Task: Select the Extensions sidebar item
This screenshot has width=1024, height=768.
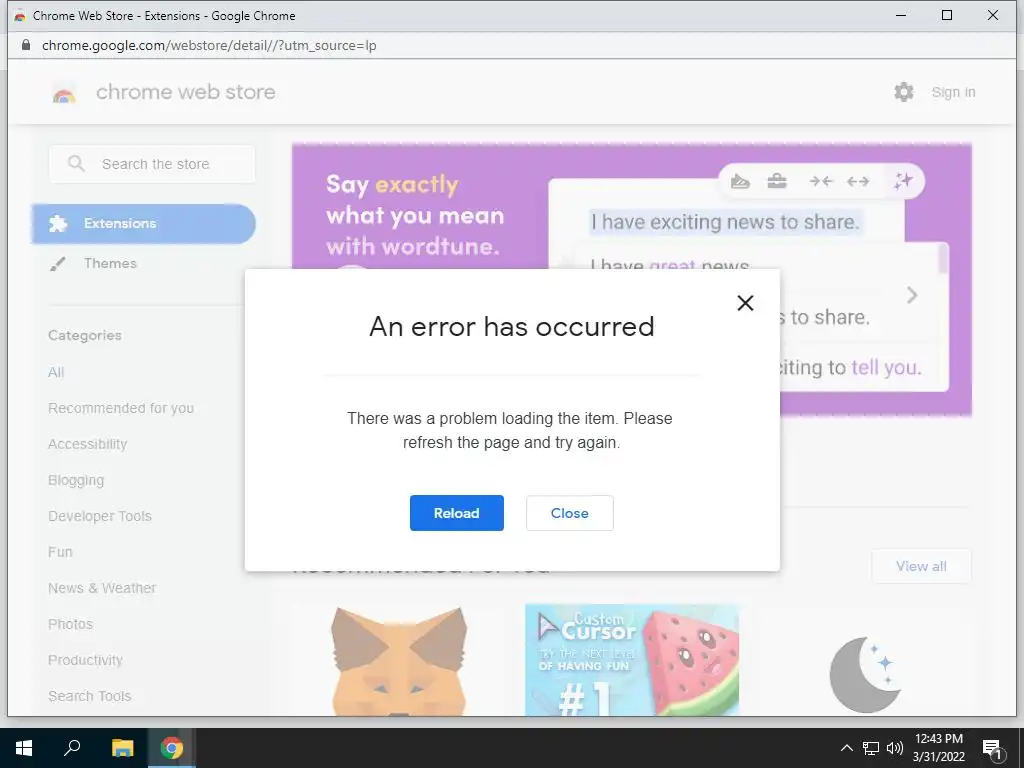Action: tap(144, 223)
